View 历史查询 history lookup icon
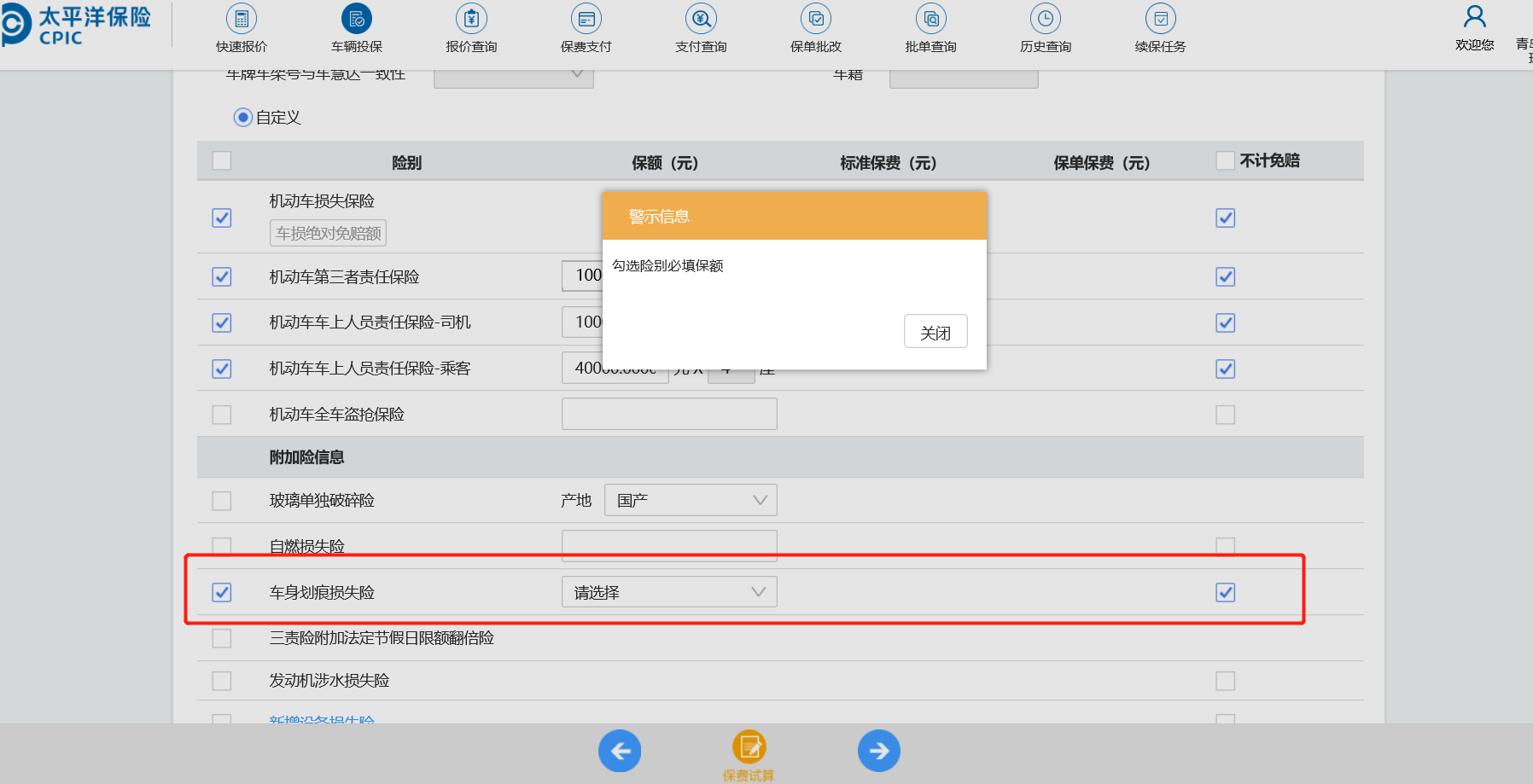Image resolution: width=1533 pixels, height=784 pixels. [1046, 19]
